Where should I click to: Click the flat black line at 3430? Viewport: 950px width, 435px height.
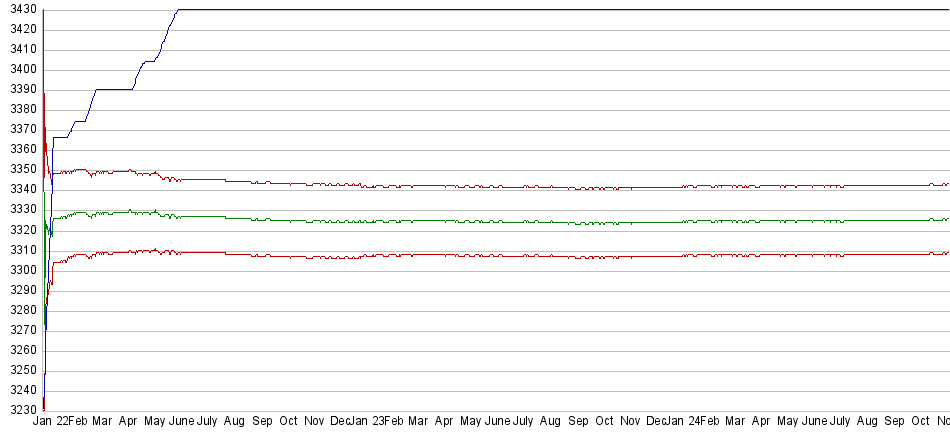tap(550, 9)
